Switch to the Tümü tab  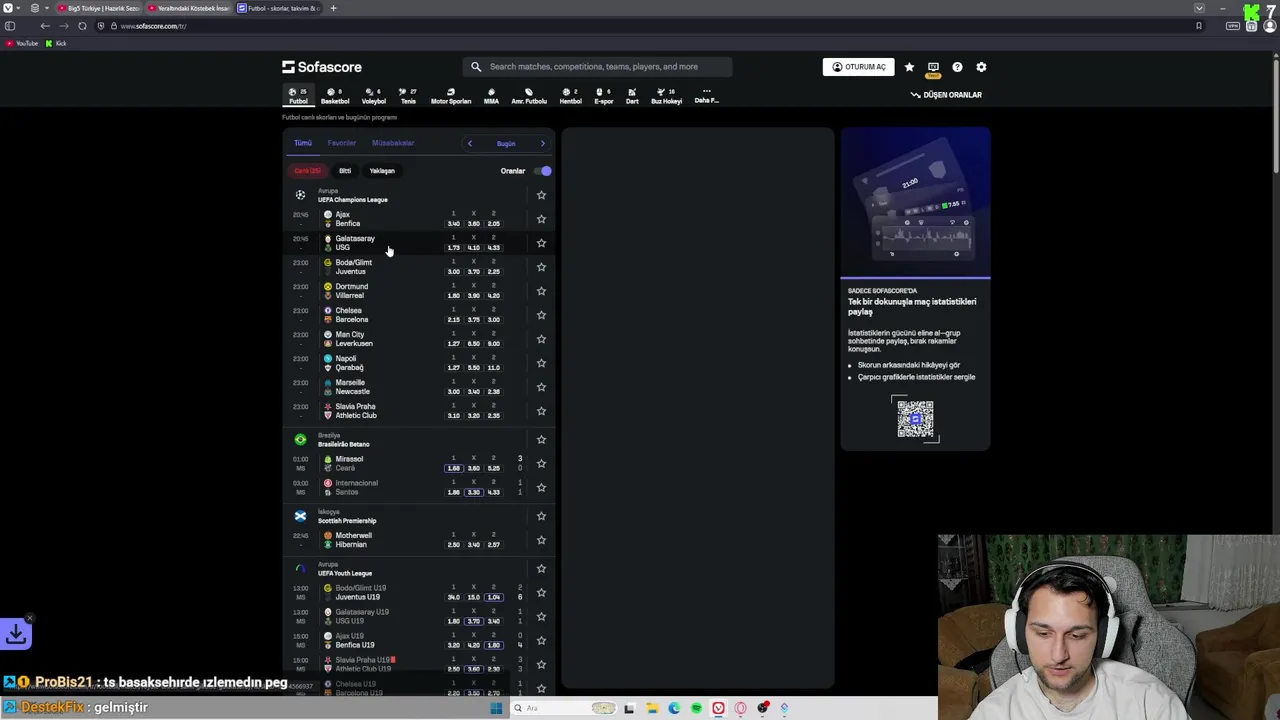pos(303,143)
